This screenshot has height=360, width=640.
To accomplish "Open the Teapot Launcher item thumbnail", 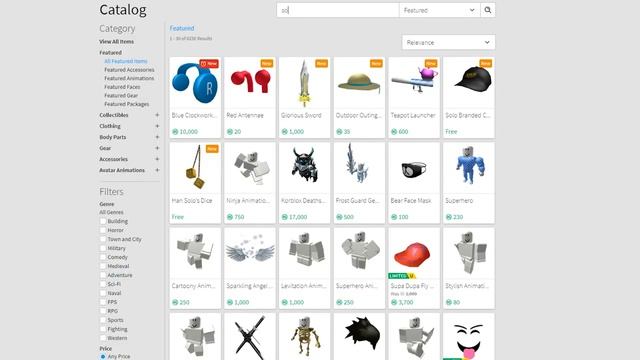I will pos(414,83).
